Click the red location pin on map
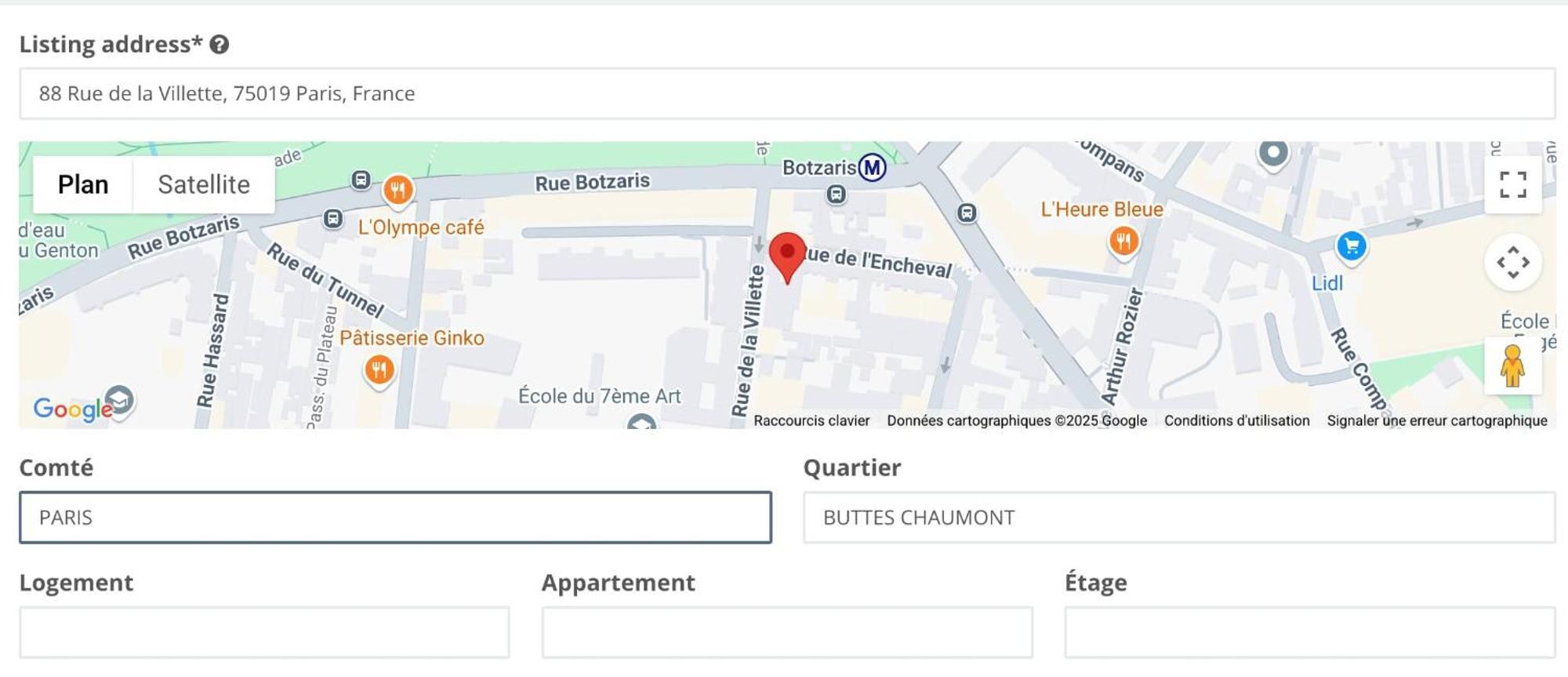 pos(787,257)
